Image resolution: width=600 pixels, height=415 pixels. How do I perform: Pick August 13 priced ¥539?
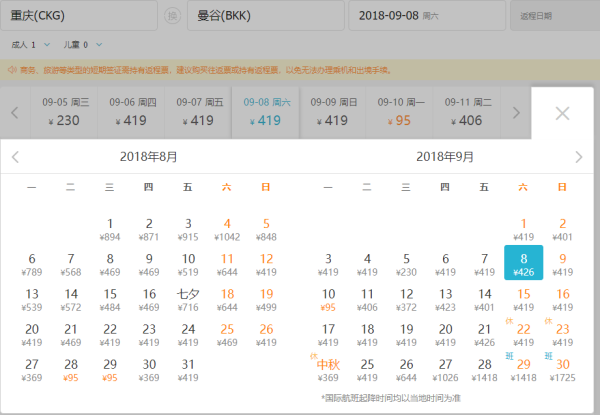[x=32, y=300]
